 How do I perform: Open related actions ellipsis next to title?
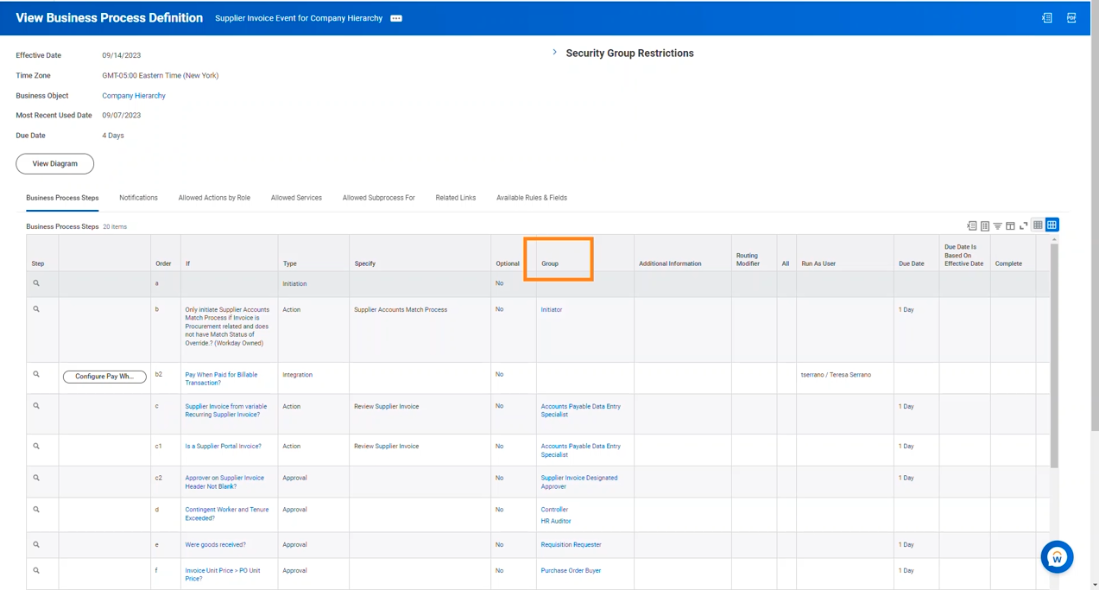pyautogui.click(x=396, y=19)
